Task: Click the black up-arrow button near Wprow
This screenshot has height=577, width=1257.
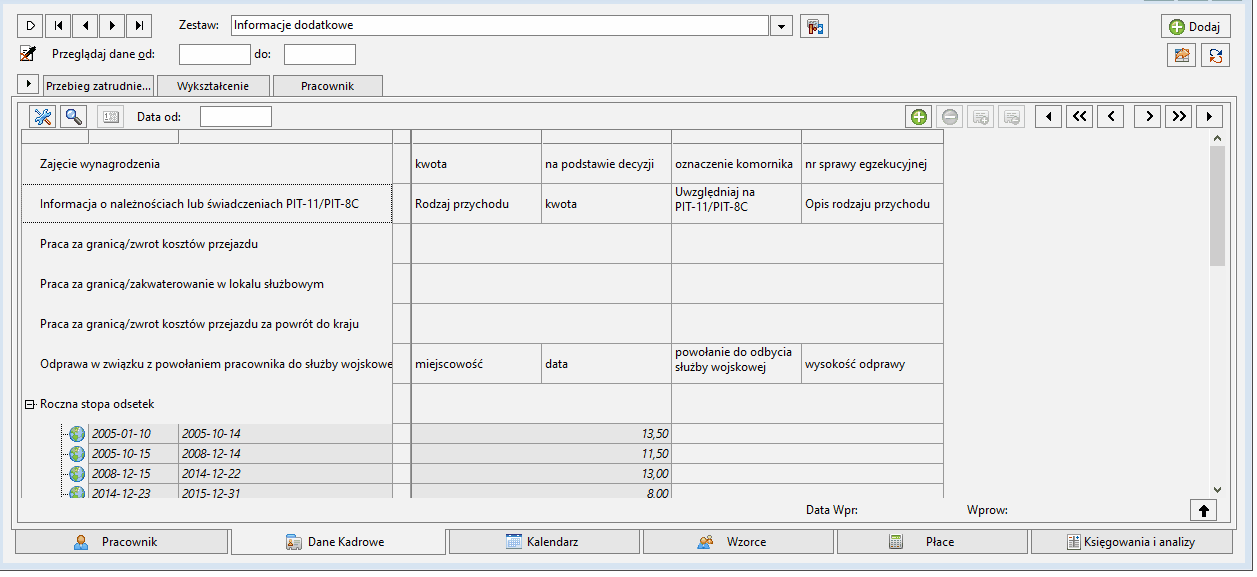Action: click(1203, 510)
